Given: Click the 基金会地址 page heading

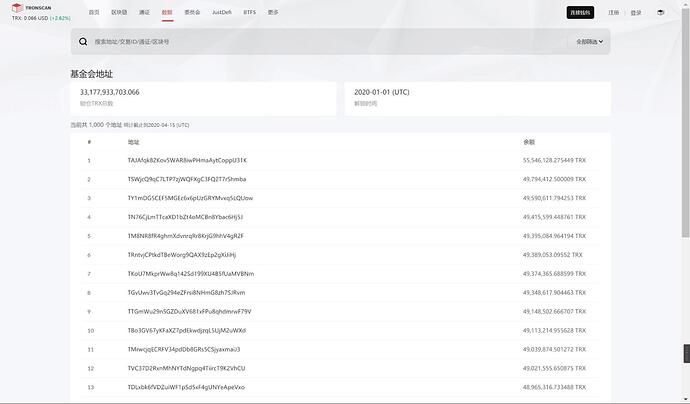Looking at the screenshot, I should [92, 74].
